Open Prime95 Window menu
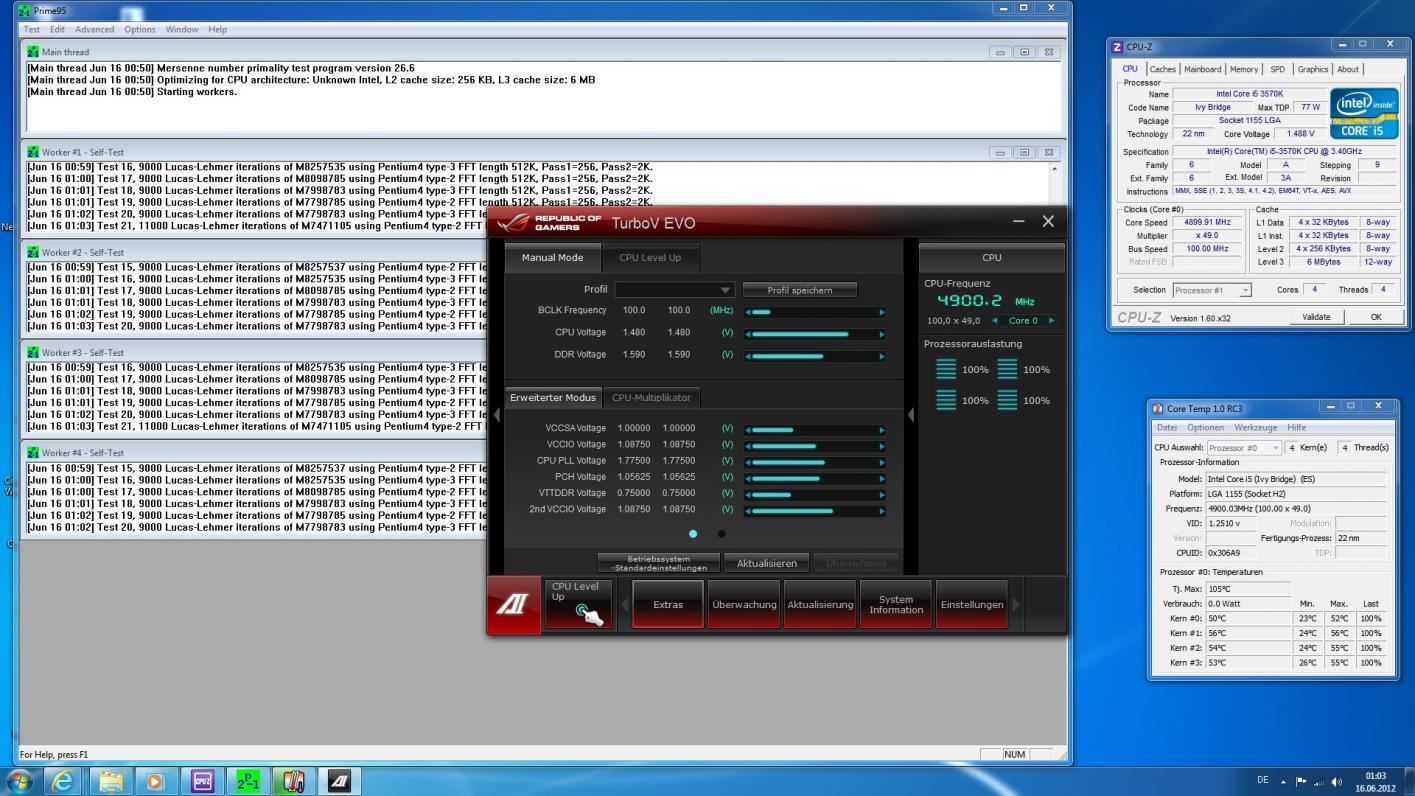This screenshot has height=796, width=1415. point(182,29)
